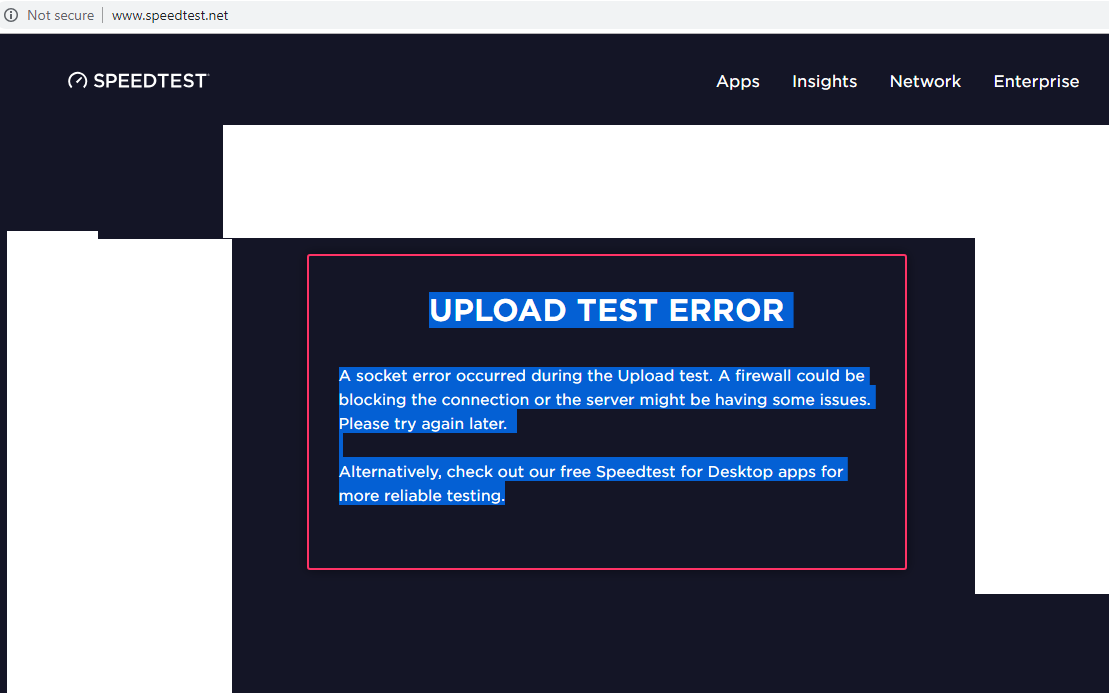Click the "Please try again later." text
The width and height of the screenshot is (1109, 693).
coord(423,424)
